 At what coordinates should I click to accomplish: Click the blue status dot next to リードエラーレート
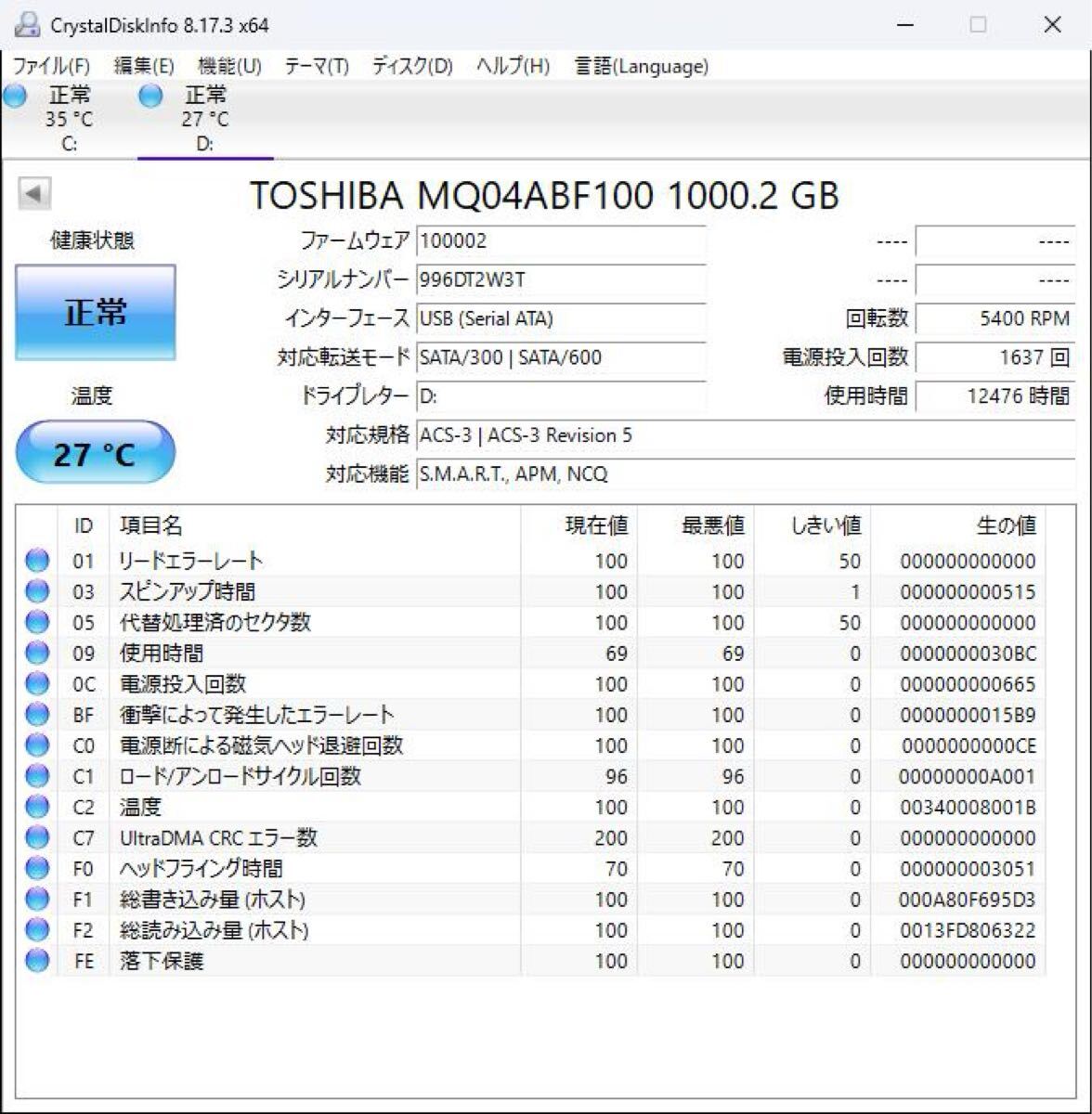[36, 561]
